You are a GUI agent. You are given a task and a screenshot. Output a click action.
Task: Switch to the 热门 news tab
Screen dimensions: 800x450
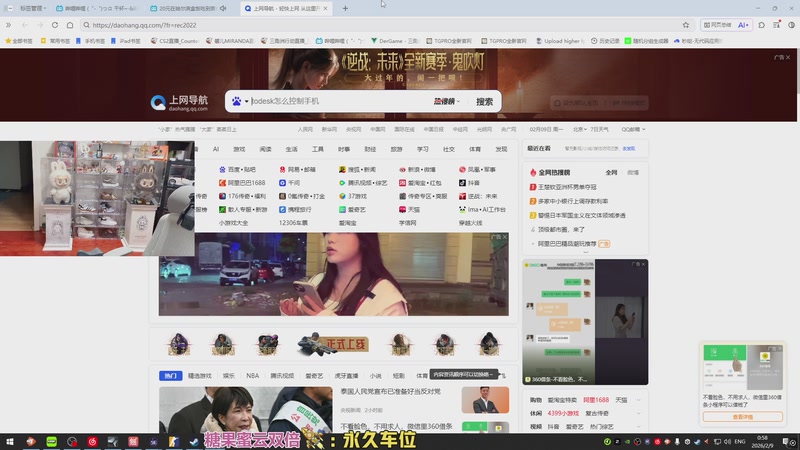[170, 376]
